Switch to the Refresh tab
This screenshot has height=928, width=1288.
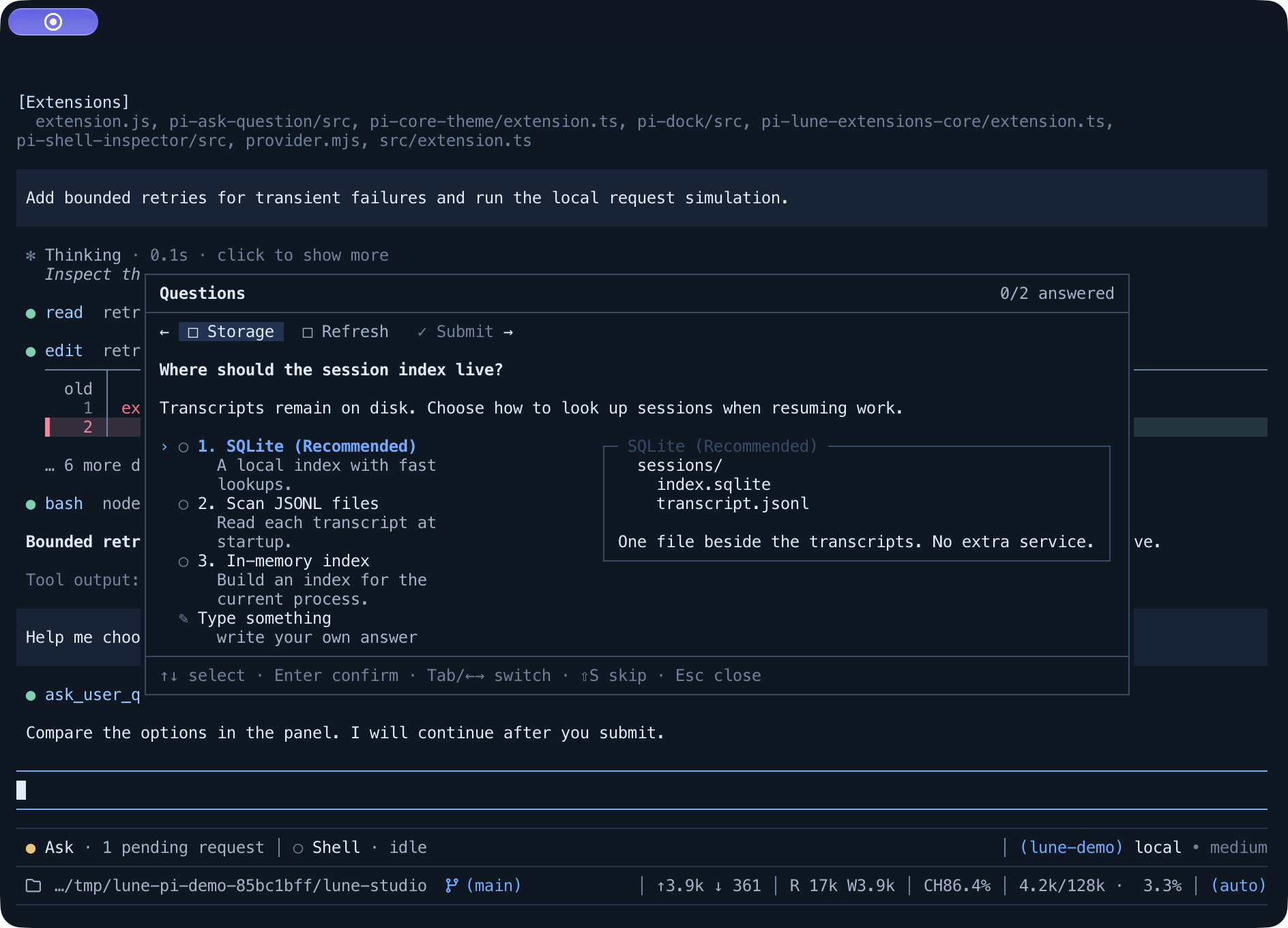tap(346, 332)
